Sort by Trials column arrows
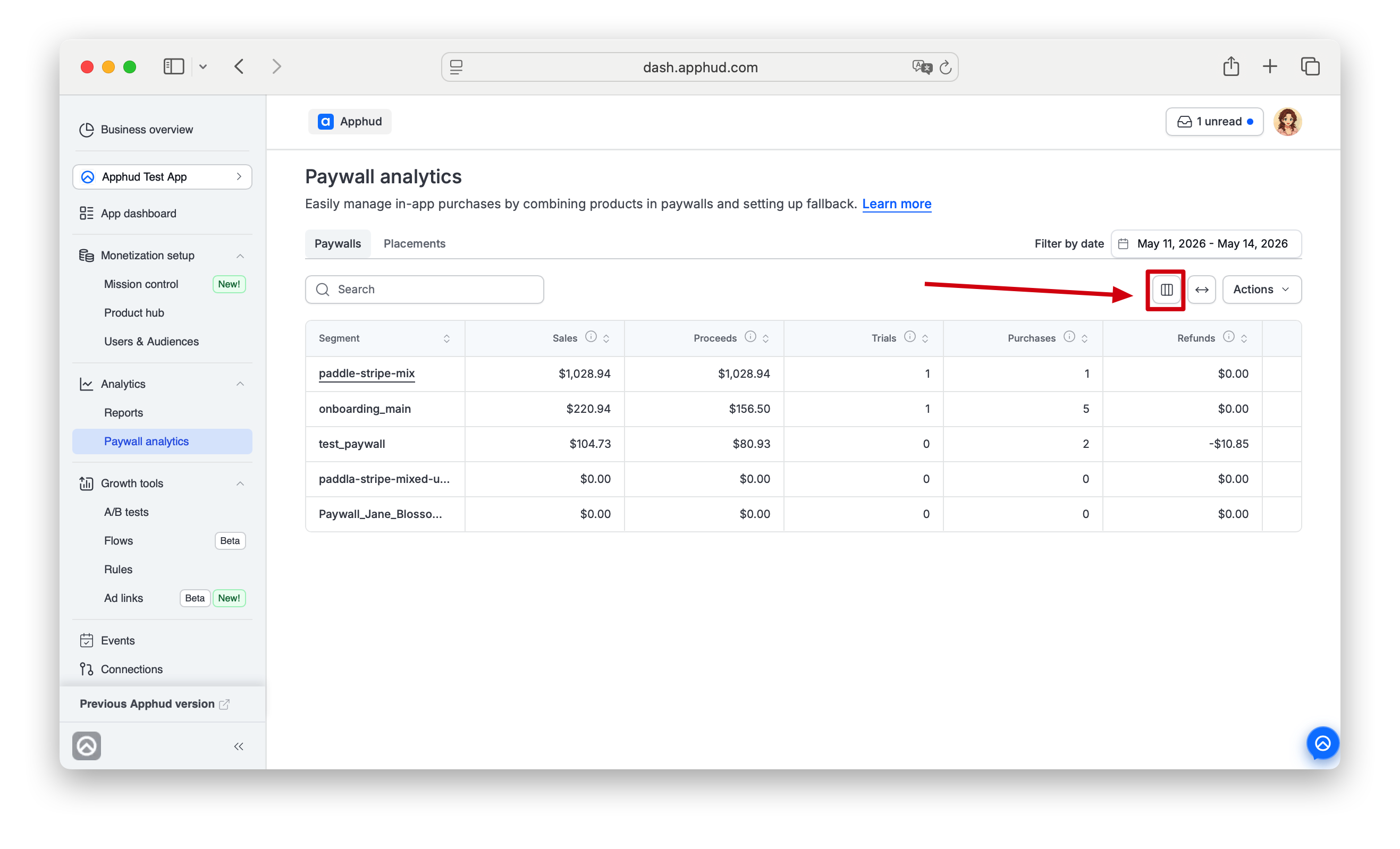The image size is (1400, 849). [925, 338]
